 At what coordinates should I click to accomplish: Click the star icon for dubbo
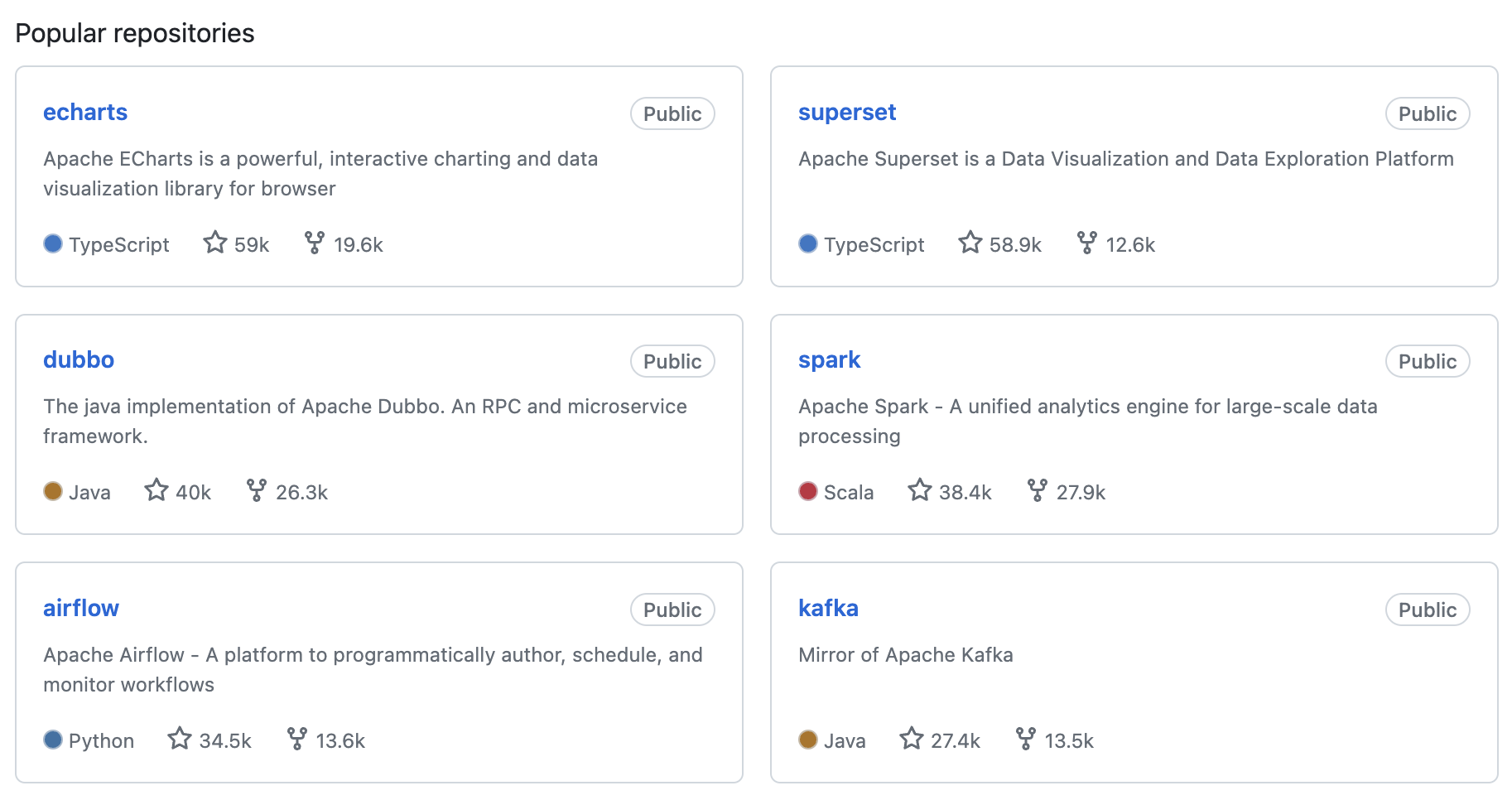[x=156, y=490]
